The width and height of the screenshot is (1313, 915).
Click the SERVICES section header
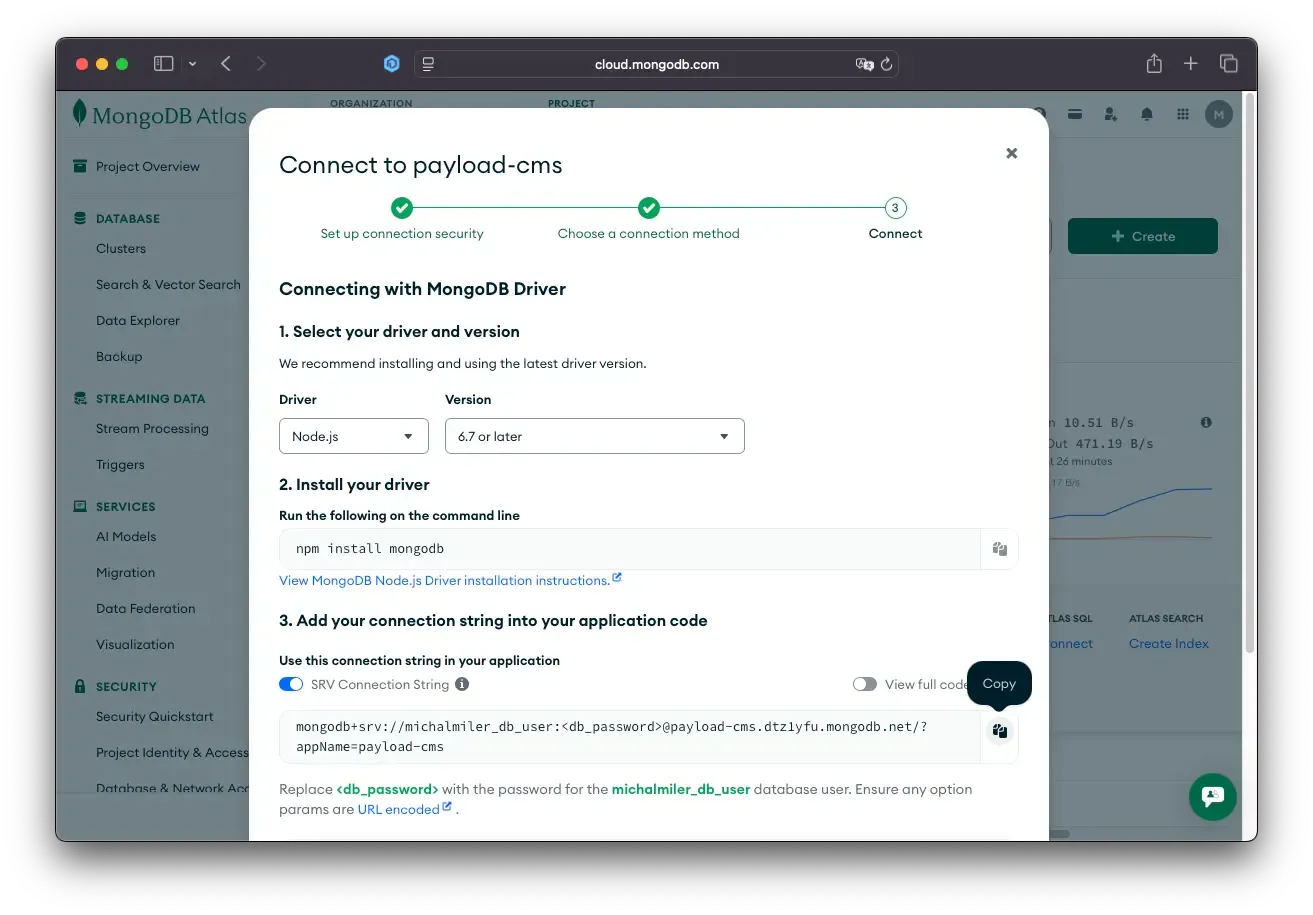(126, 506)
